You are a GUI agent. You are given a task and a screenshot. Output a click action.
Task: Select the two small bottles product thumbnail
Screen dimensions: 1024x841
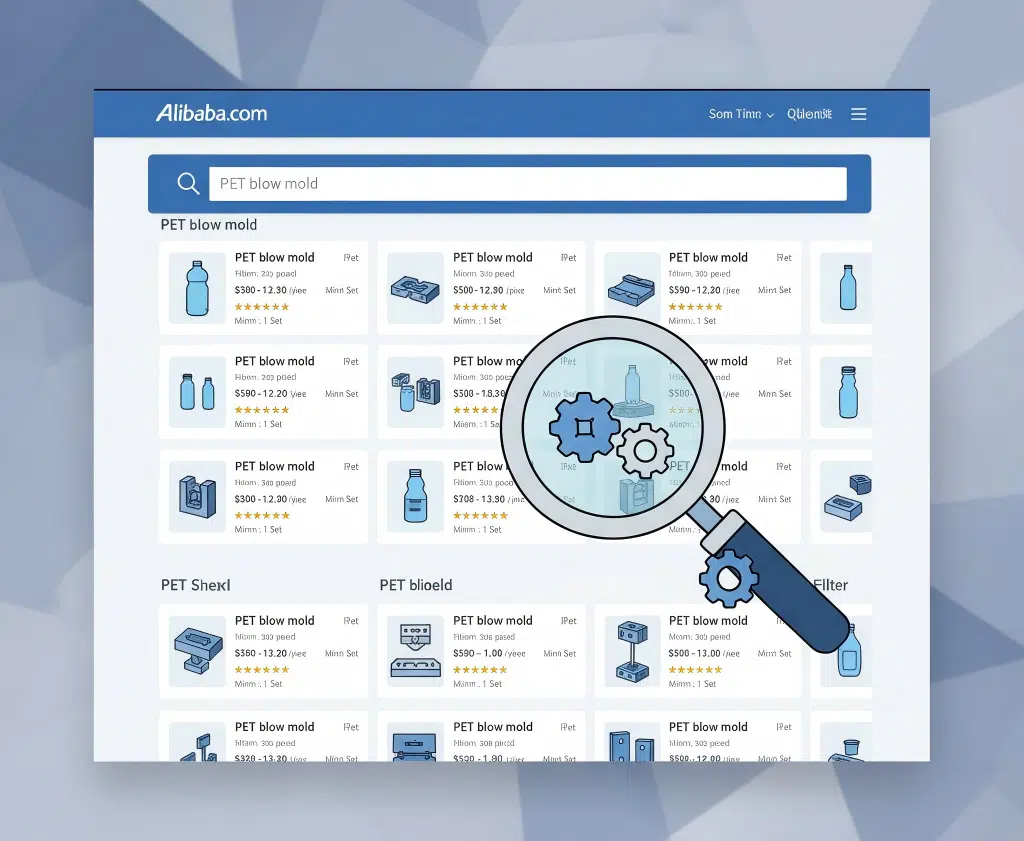pos(197,391)
